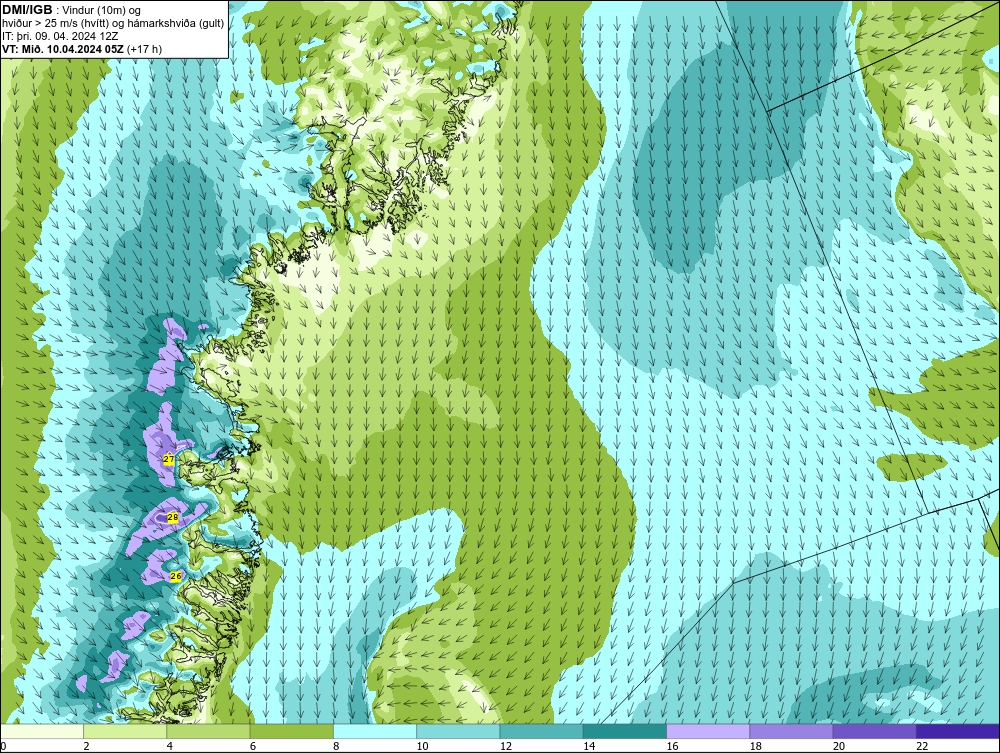Click the legend swatch for 16–18 m/s
This screenshot has height=753, width=1000.
pos(708,731)
